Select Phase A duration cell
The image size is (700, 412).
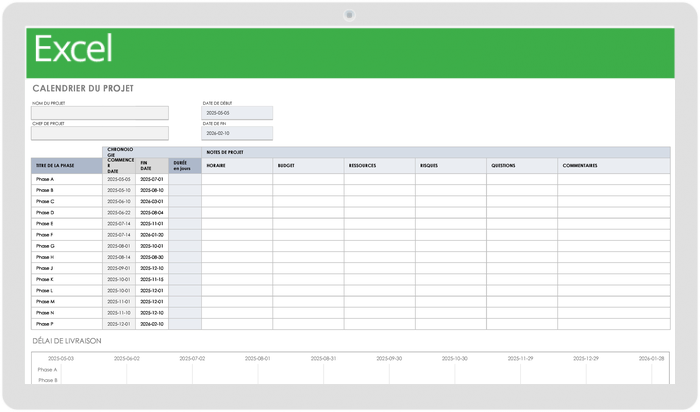(185, 179)
